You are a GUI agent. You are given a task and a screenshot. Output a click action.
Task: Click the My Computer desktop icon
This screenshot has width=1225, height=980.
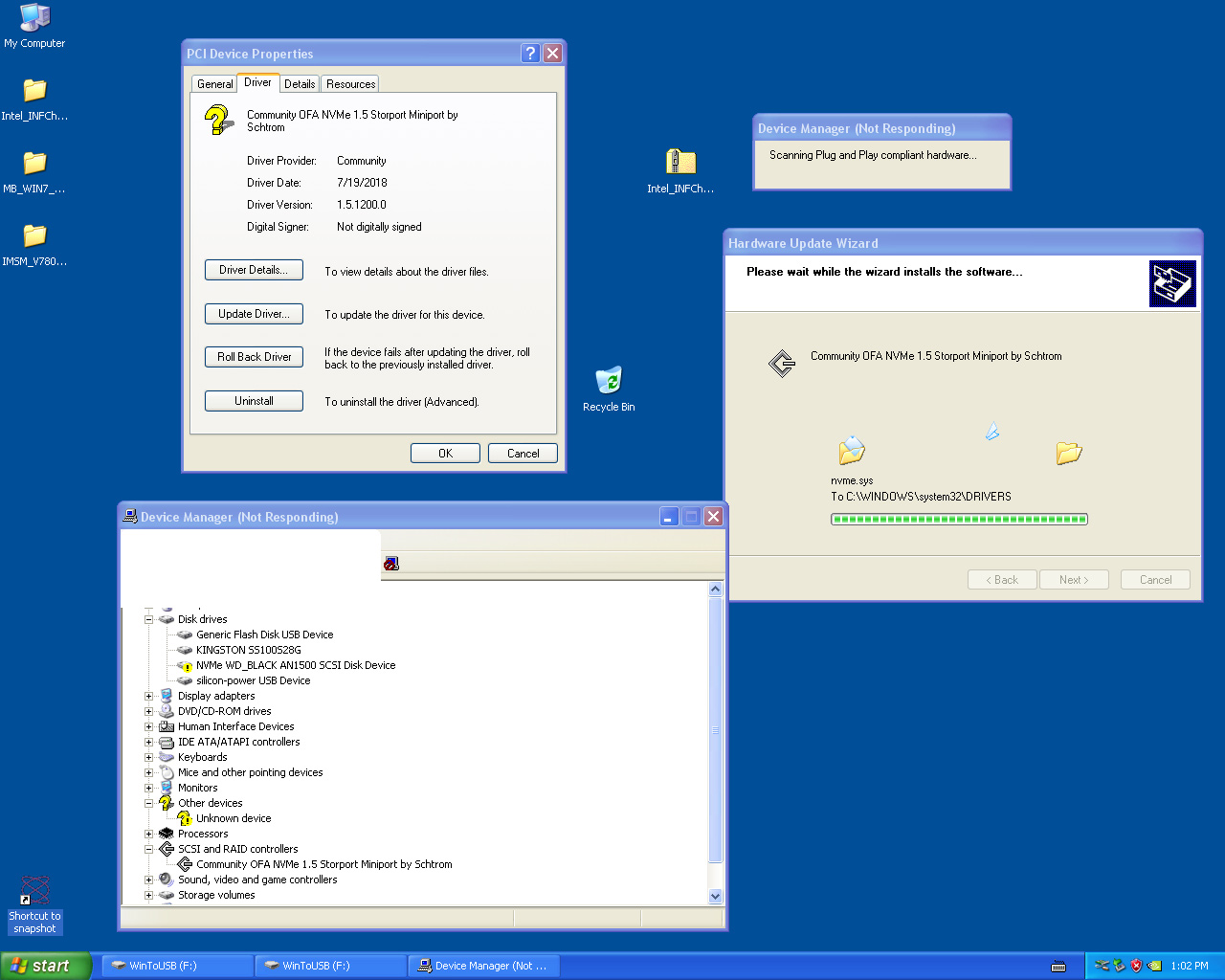(x=34, y=18)
